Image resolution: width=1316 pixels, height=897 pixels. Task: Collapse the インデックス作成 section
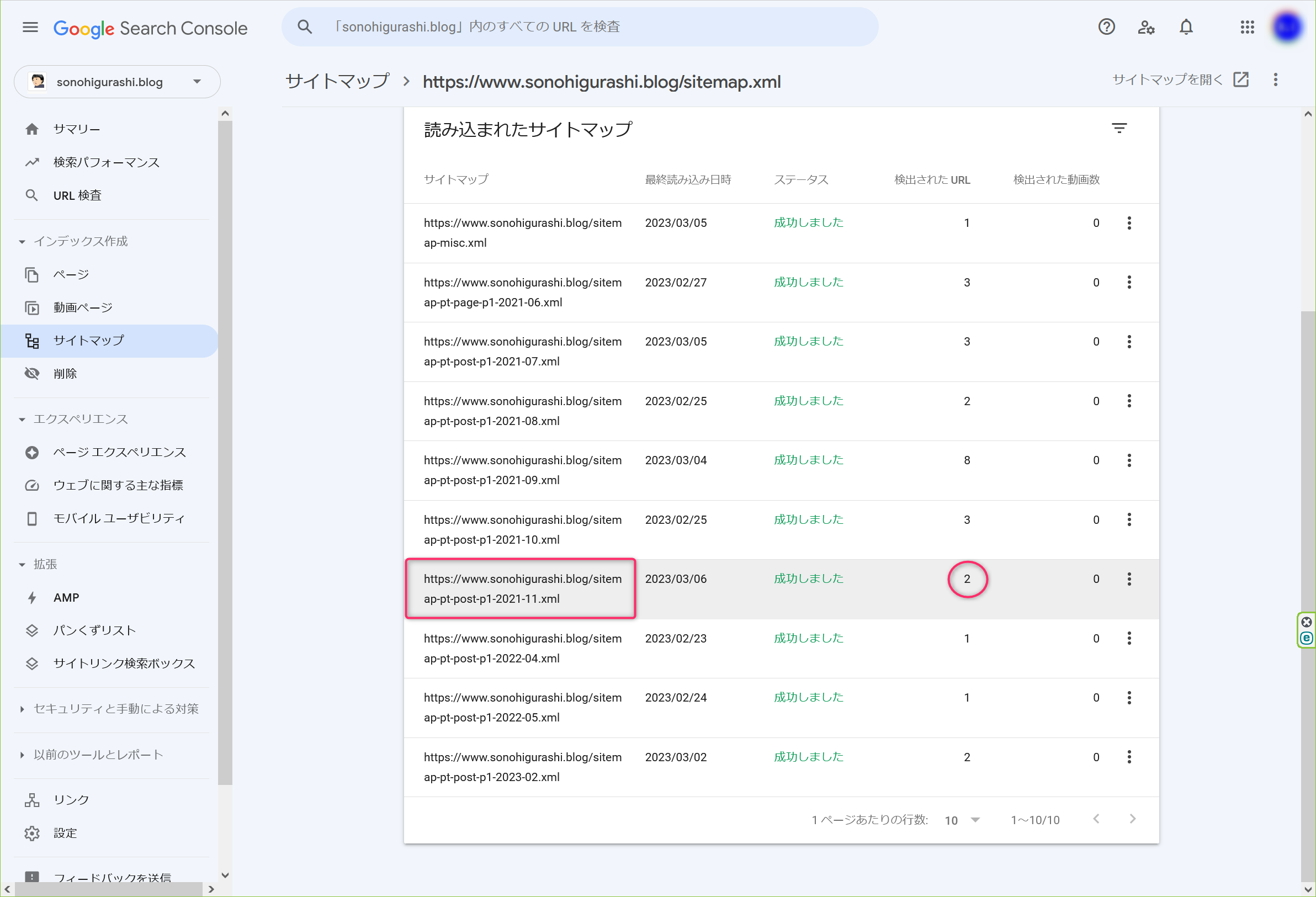point(22,241)
